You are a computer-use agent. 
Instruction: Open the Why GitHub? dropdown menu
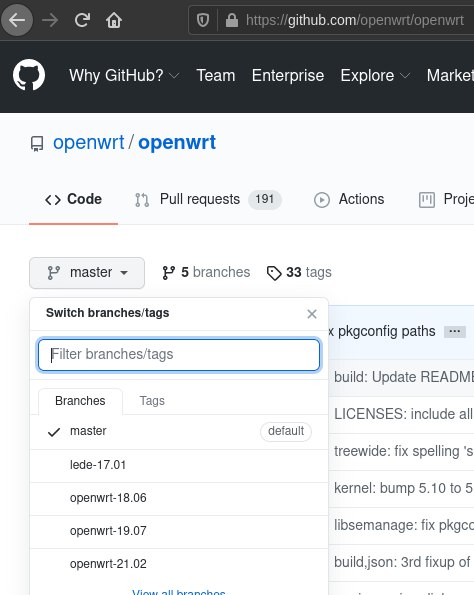(x=124, y=76)
